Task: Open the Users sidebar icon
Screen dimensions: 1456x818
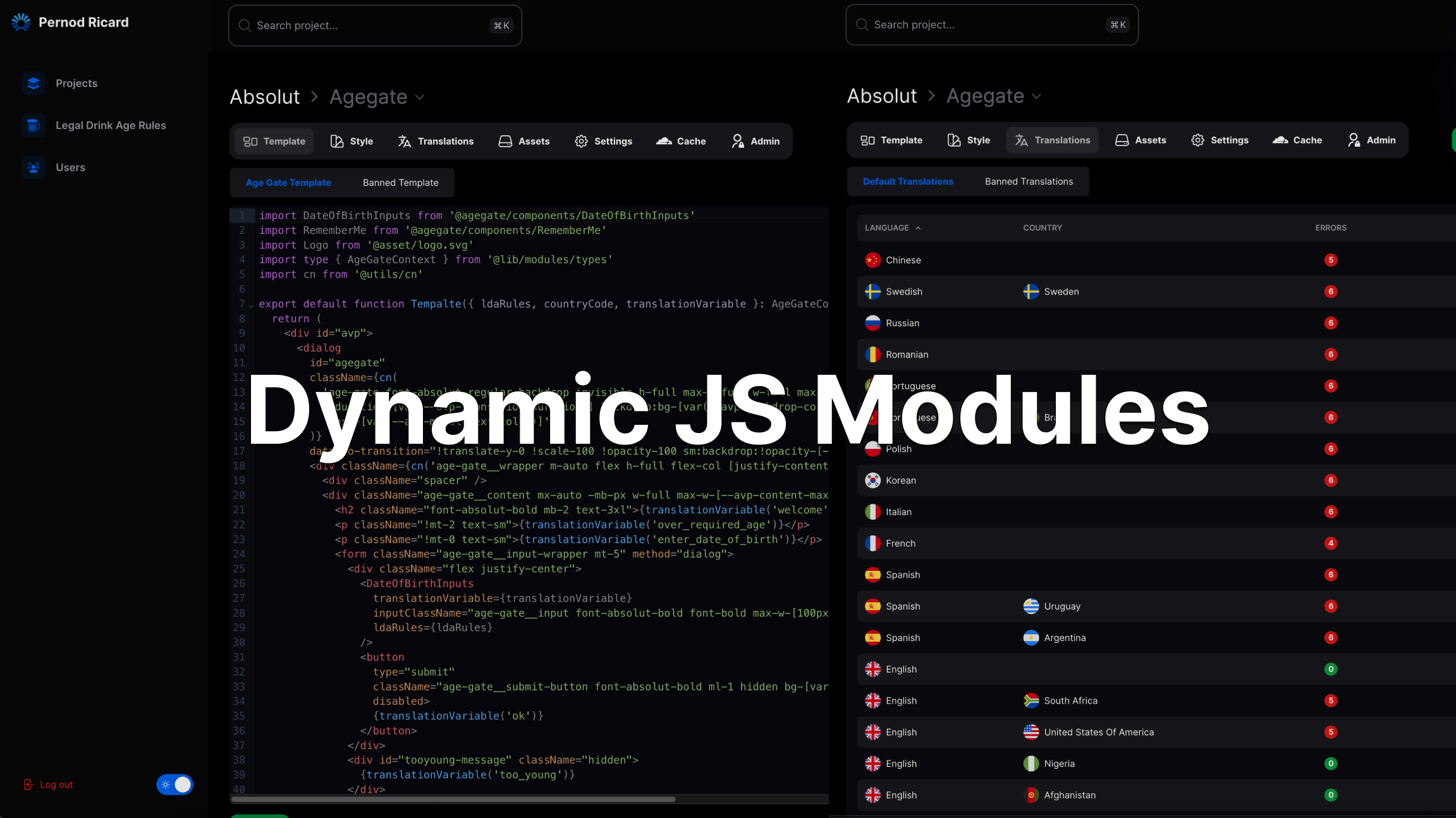Action: (34, 168)
